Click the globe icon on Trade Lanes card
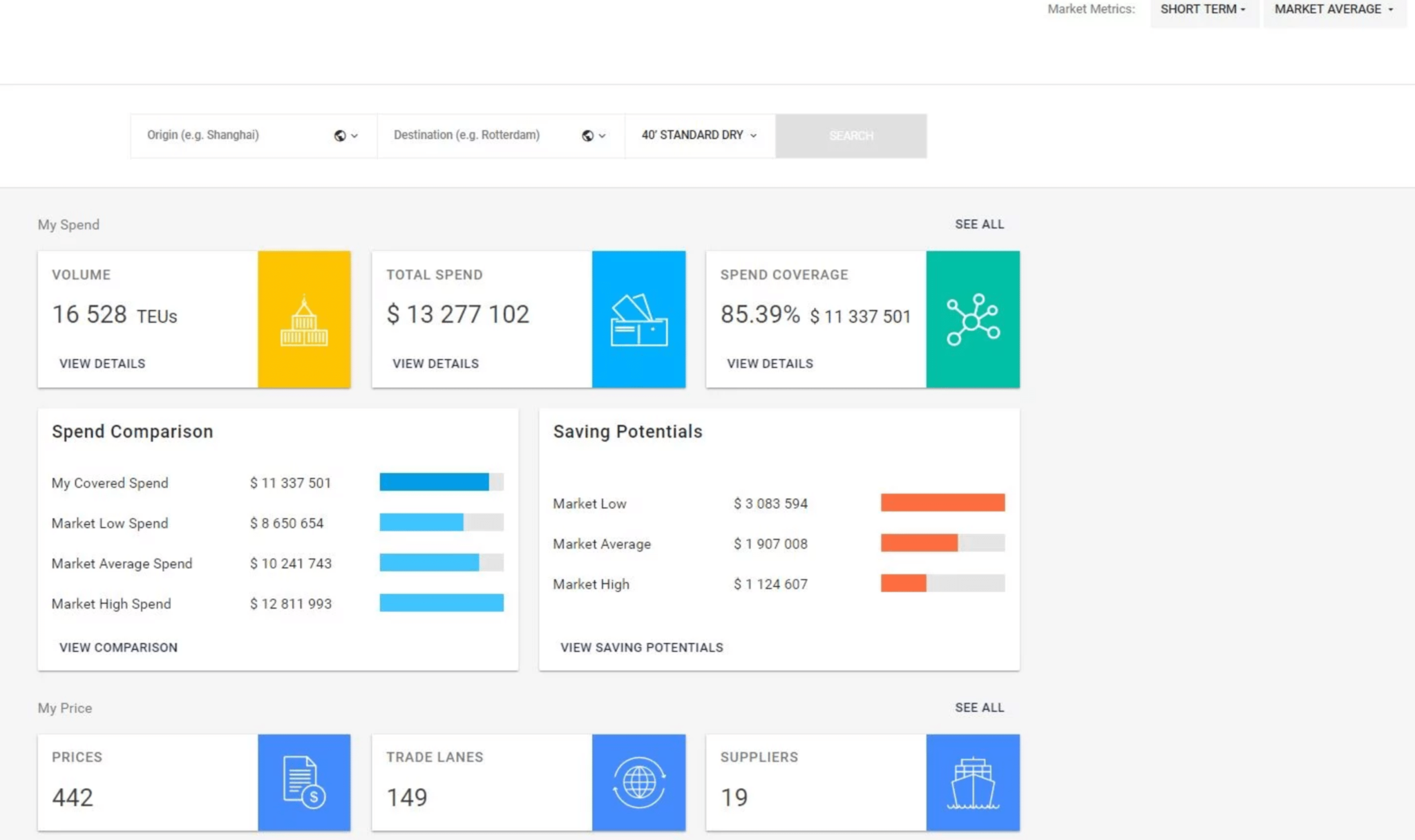The width and height of the screenshot is (1415, 840). click(x=638, y=781)
